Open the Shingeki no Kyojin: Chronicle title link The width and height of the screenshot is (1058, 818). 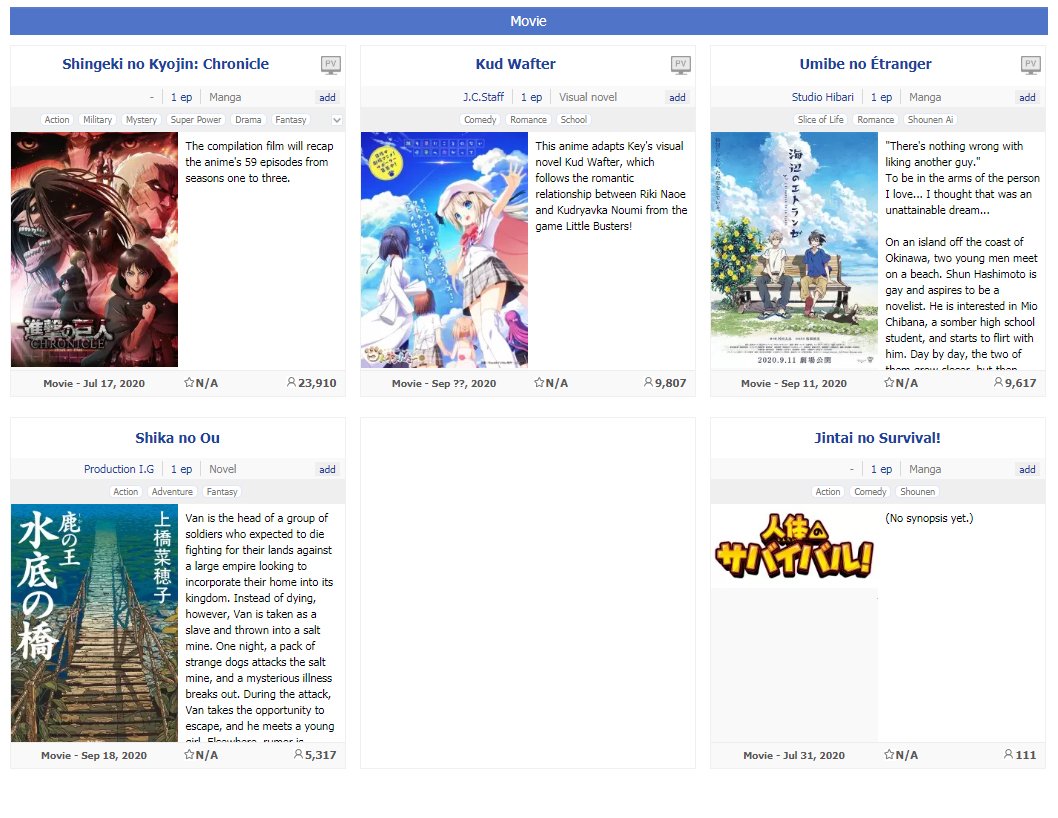click(x=165, y=64)
